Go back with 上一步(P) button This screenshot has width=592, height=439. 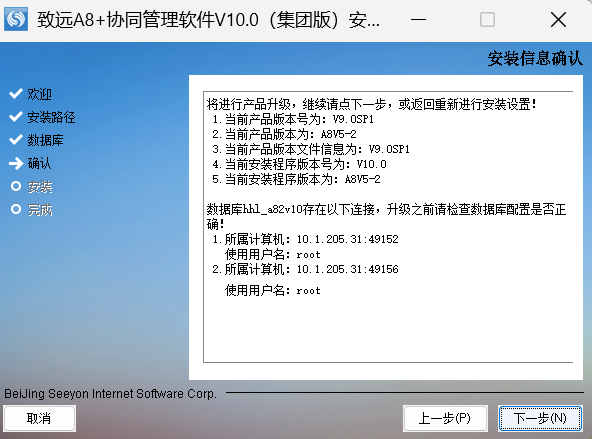click(445, 418)
